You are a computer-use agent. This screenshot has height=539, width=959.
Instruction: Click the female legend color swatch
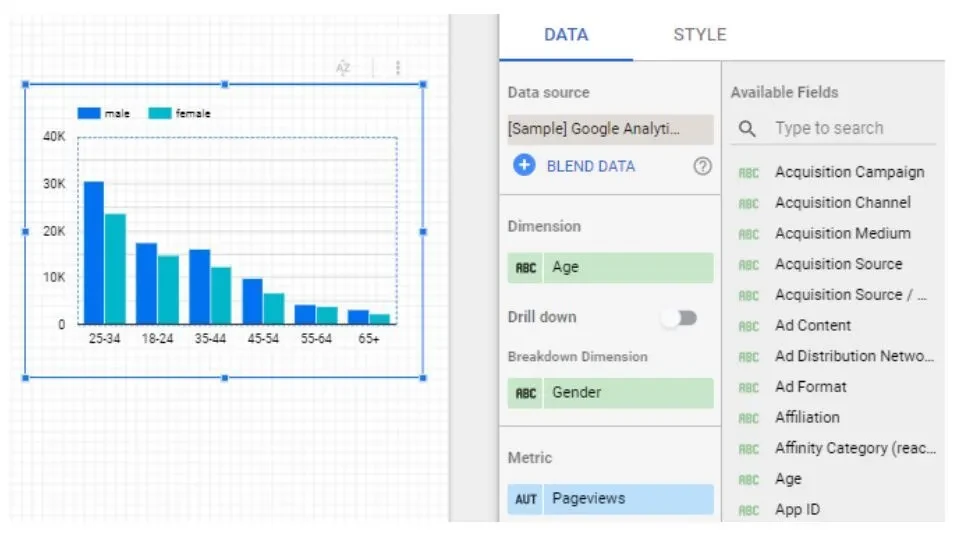(160, 113)
